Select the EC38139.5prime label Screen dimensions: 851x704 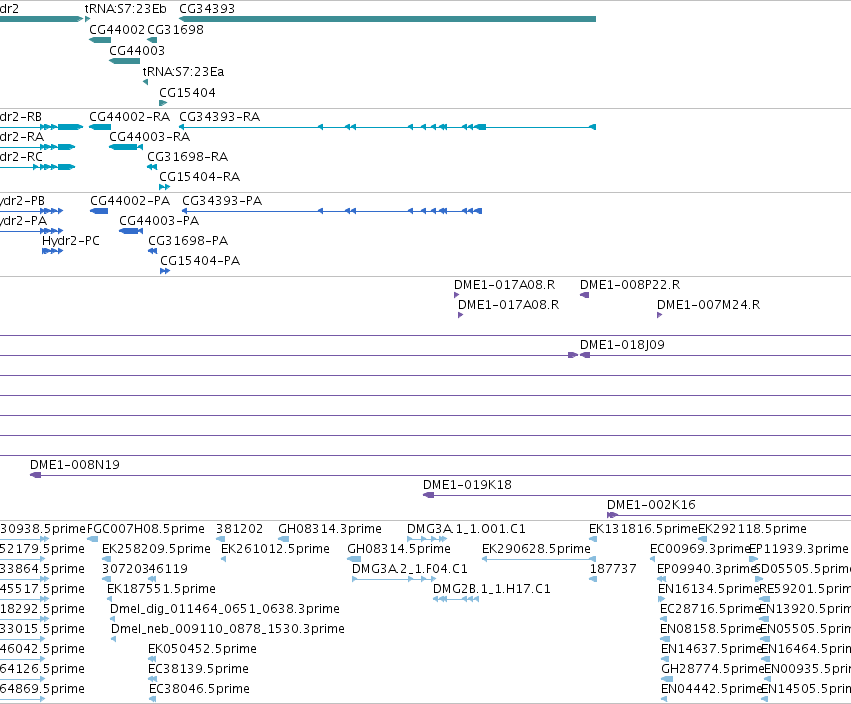click(x=199, y=670)
